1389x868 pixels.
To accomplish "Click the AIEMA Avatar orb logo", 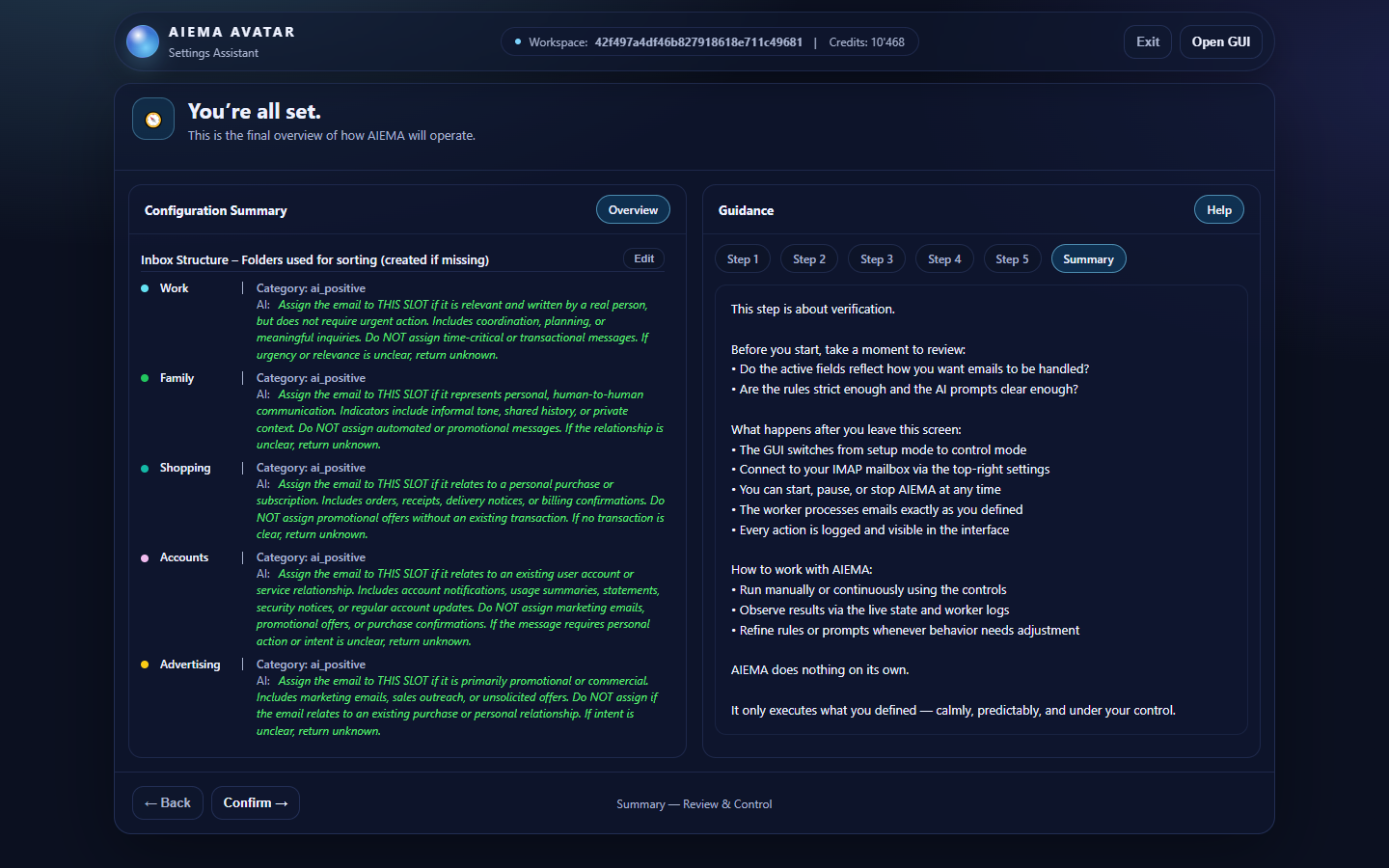I will 143,41.
